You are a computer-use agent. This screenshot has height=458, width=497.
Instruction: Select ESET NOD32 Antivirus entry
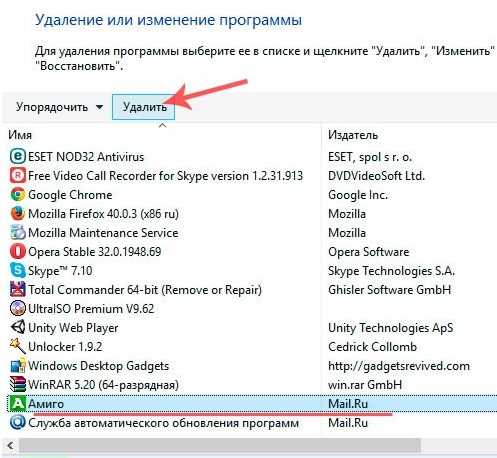[x=86, y=156]
